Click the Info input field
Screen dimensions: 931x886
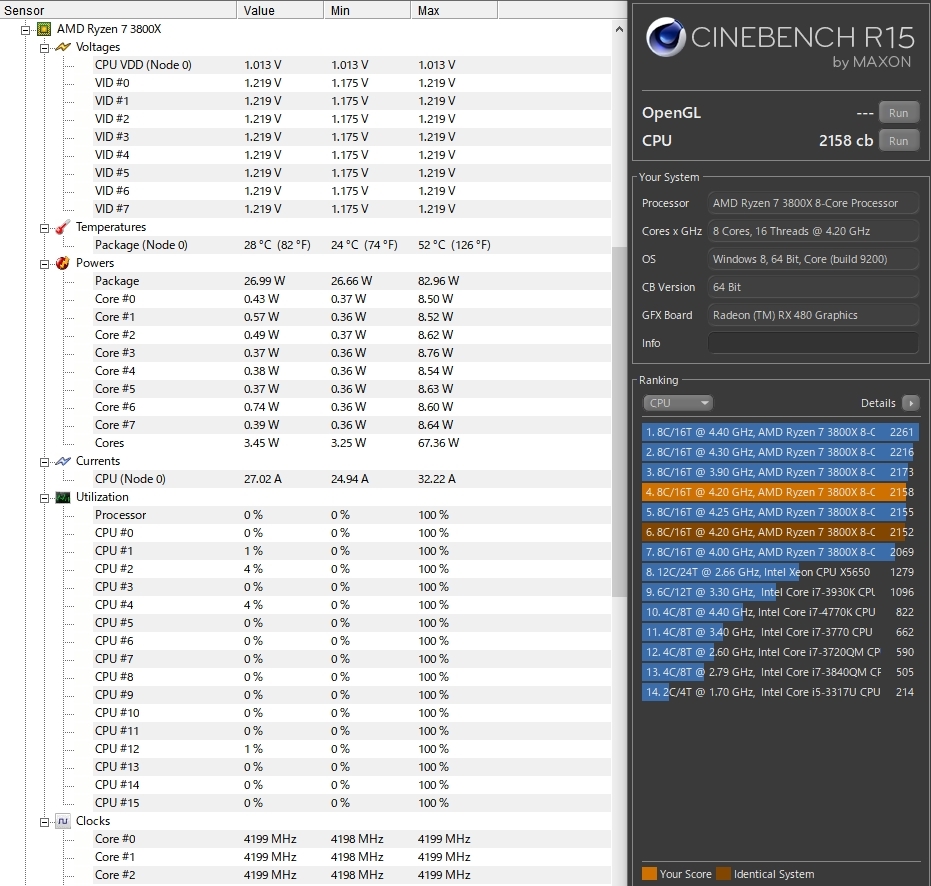[x=813, y=343]
